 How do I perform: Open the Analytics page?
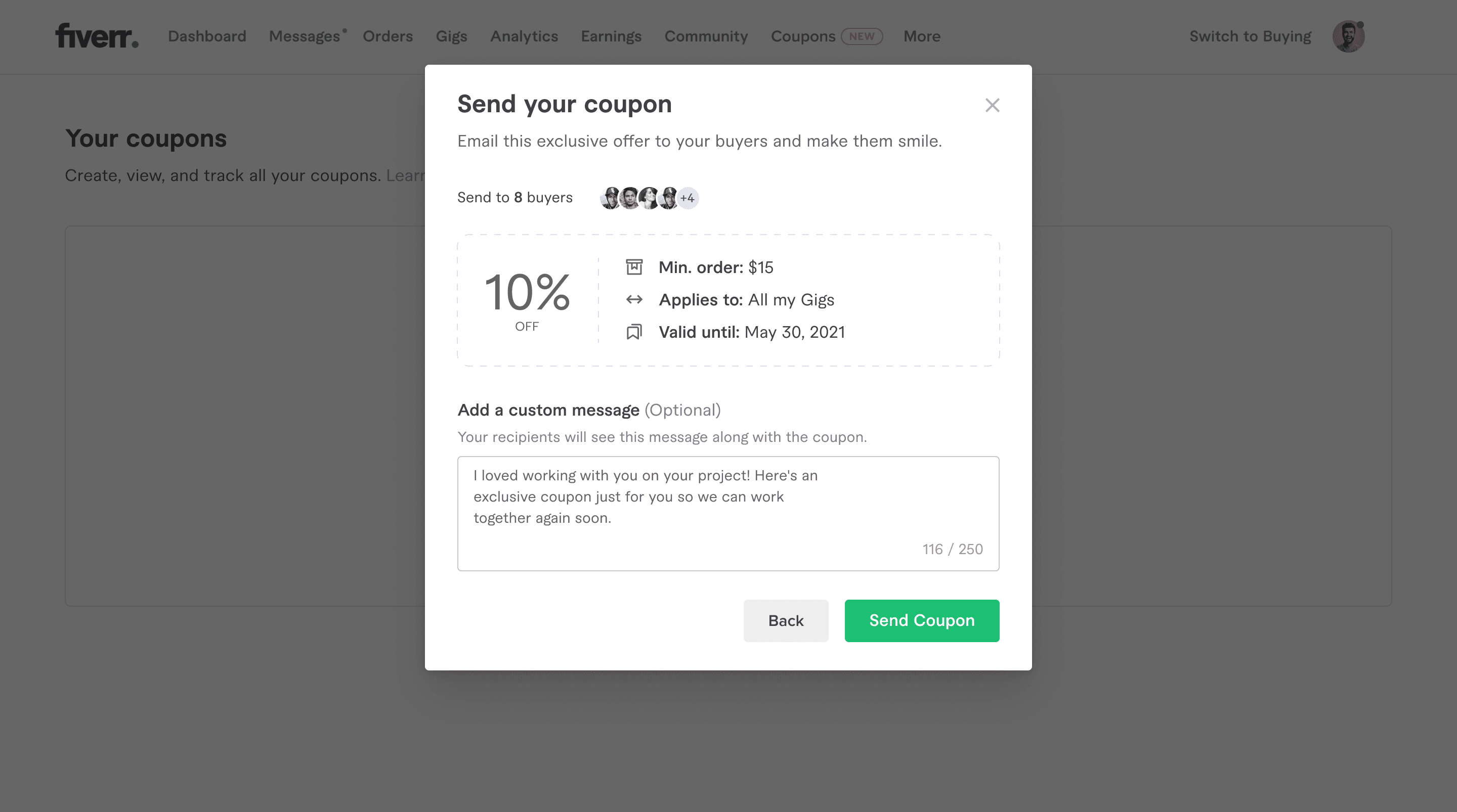(524, 36)
